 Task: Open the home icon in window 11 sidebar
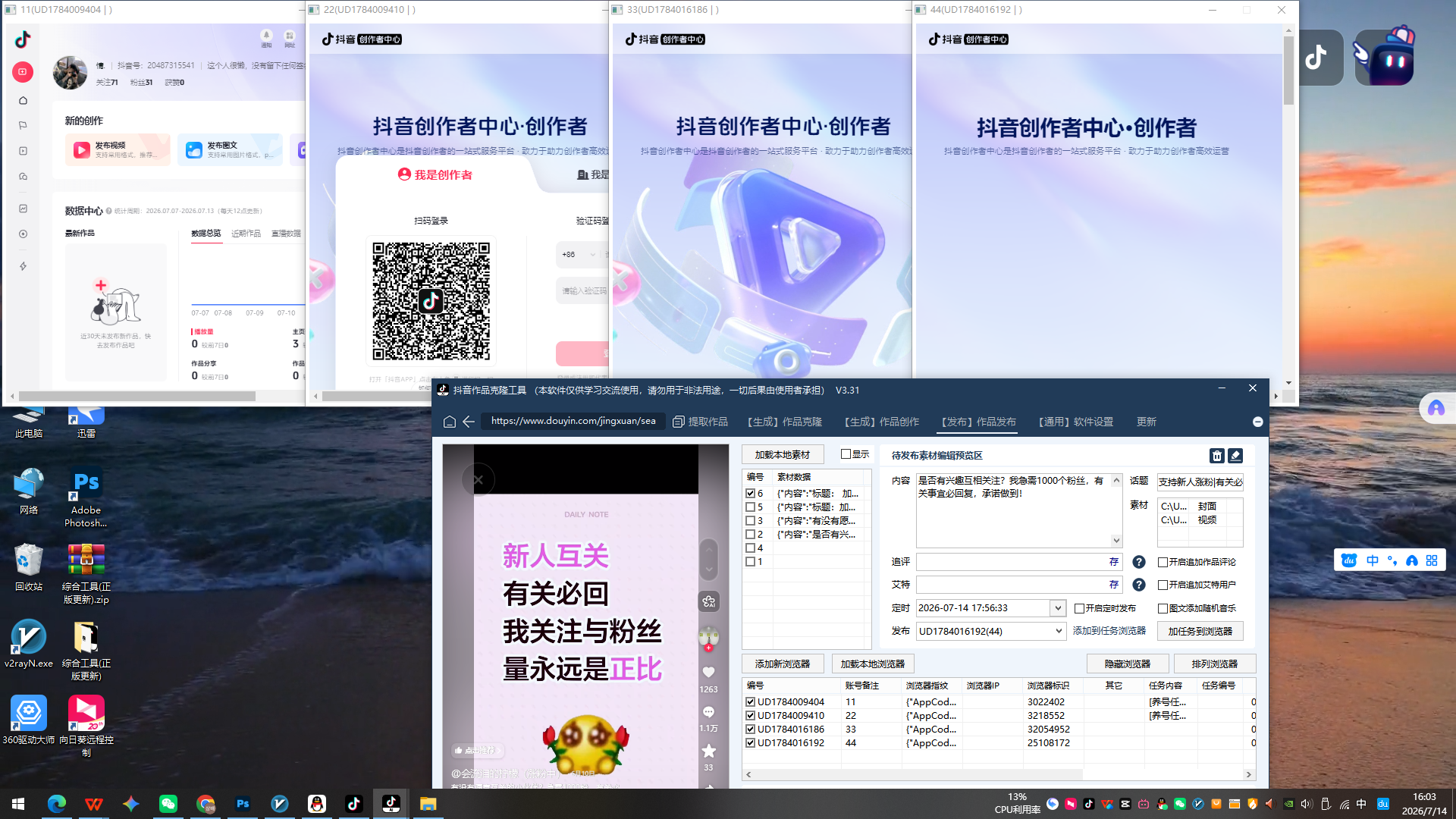[23, 100]
